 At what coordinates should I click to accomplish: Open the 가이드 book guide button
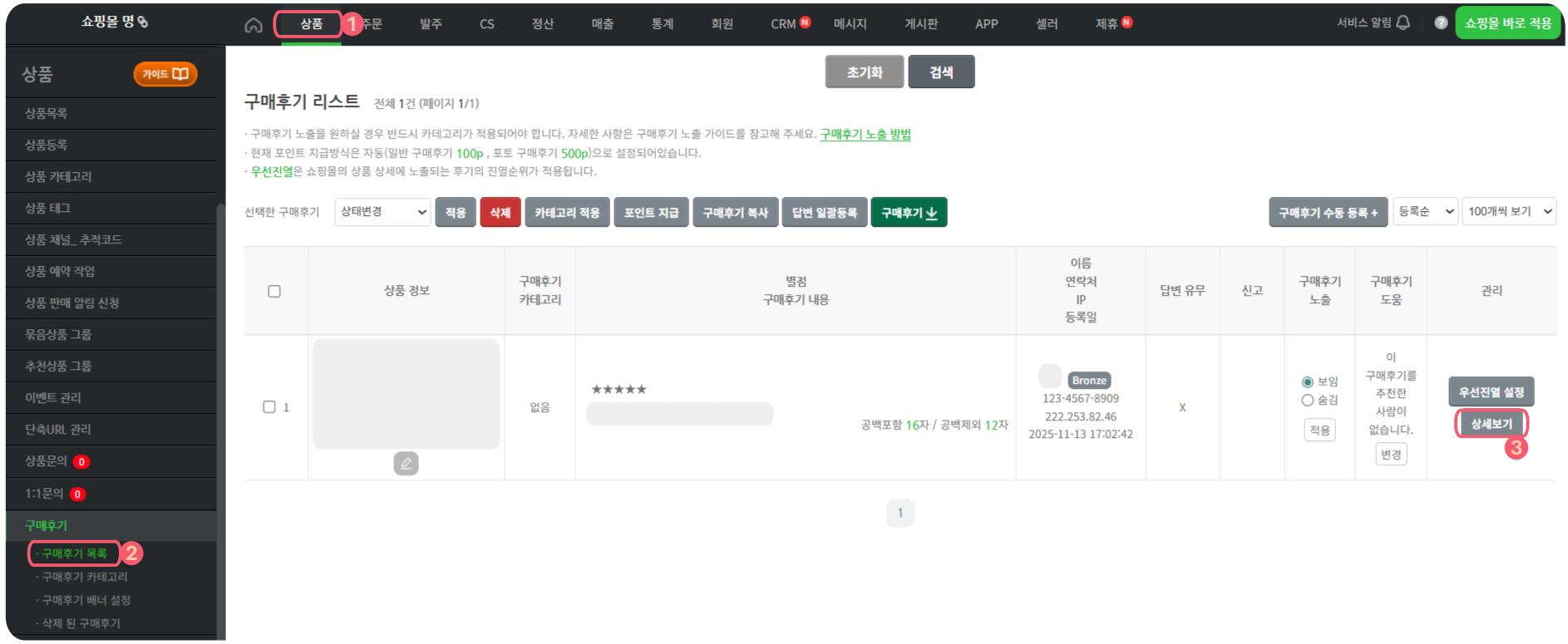point(165,74)
